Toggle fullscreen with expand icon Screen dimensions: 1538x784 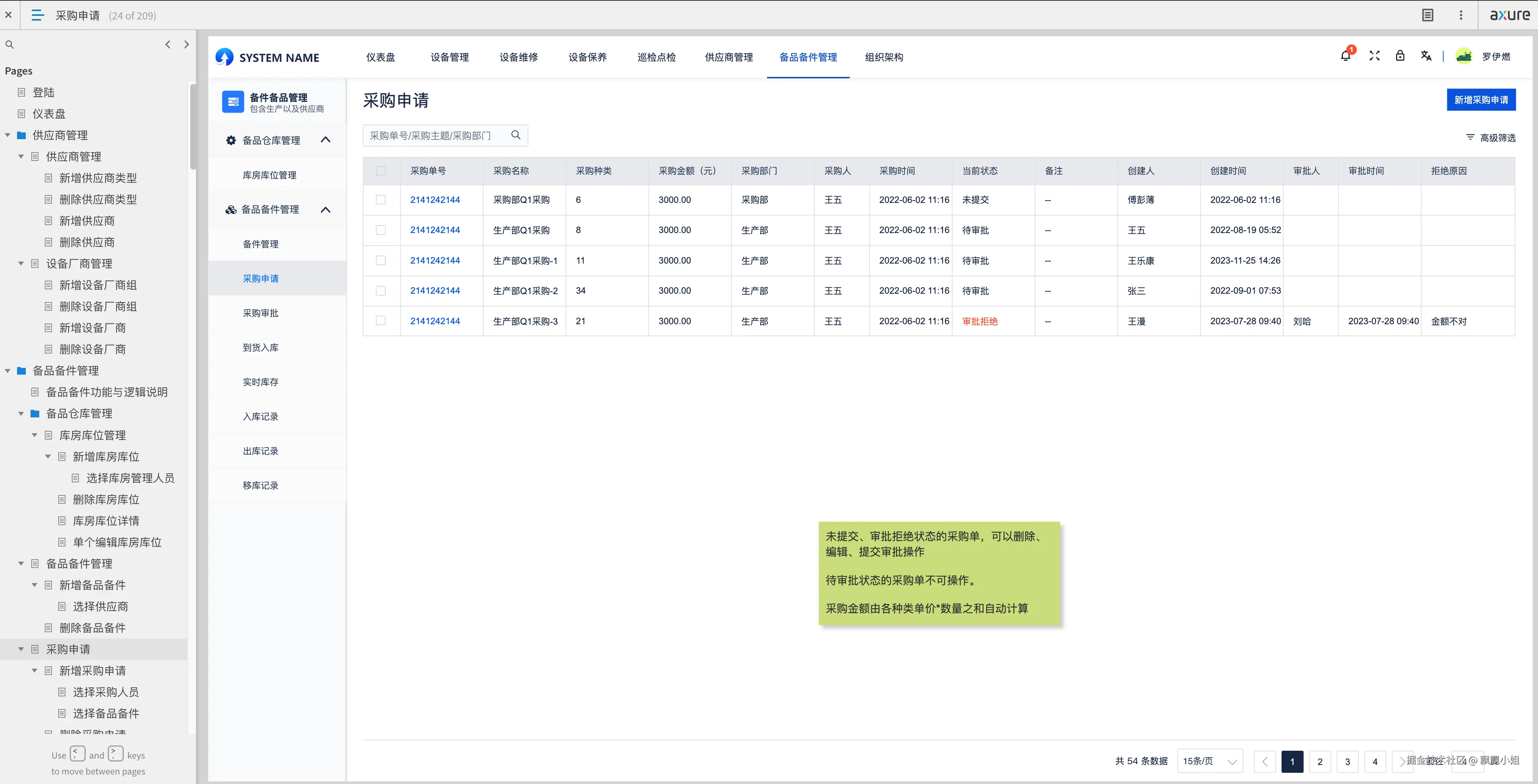(1374, 56)
